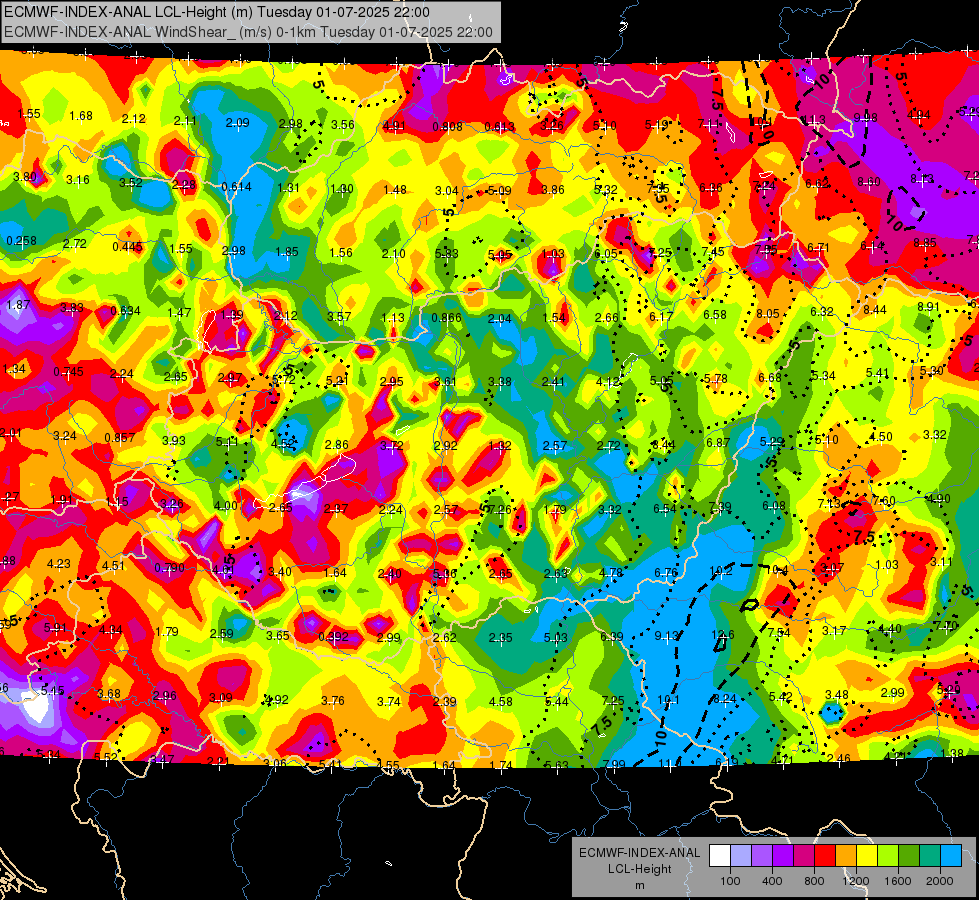Click the map value 2.86
979x900 pixels.
(337, 445)
